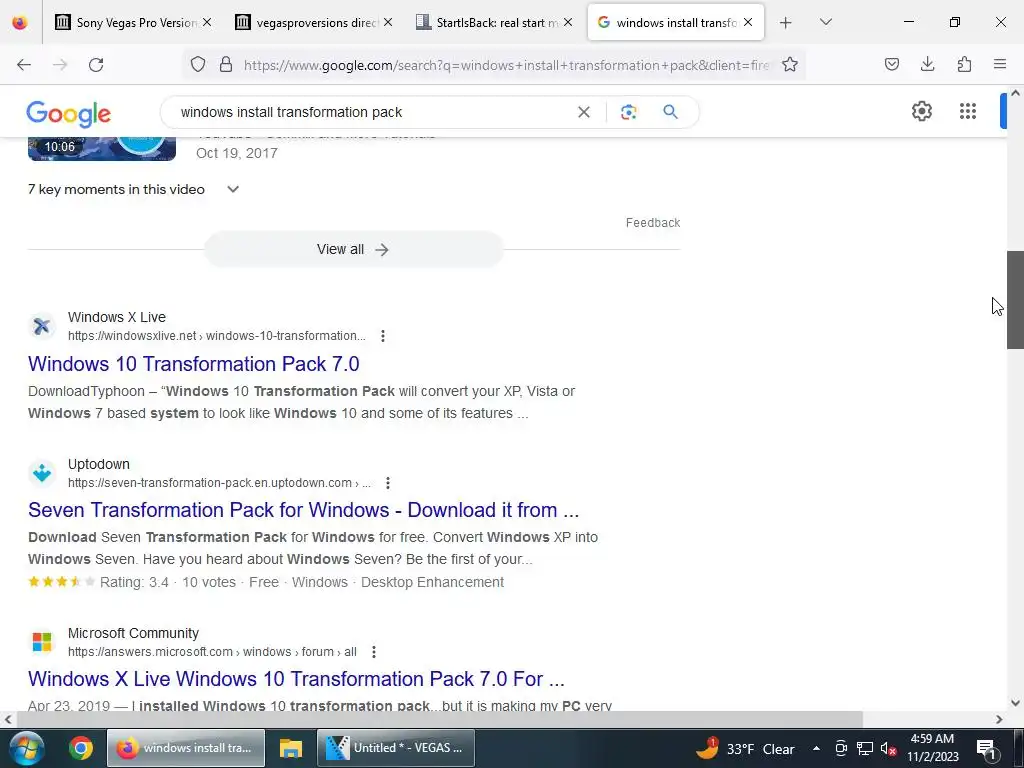The image size is (1024, 768).
Task: Click the browser forward arrow
Action: point(60,65)
